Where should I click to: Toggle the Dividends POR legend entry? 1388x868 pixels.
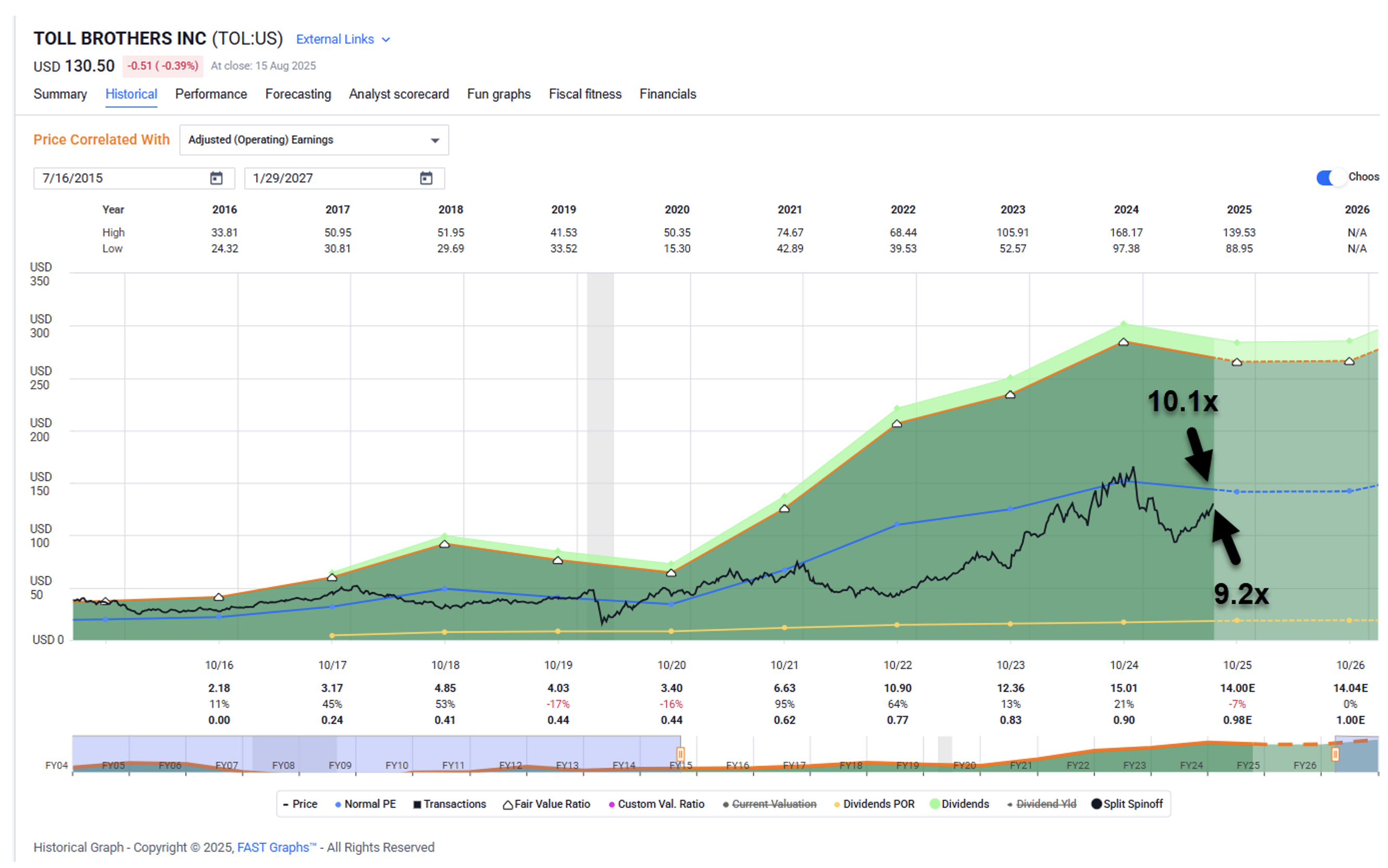(x=874, y=803)
